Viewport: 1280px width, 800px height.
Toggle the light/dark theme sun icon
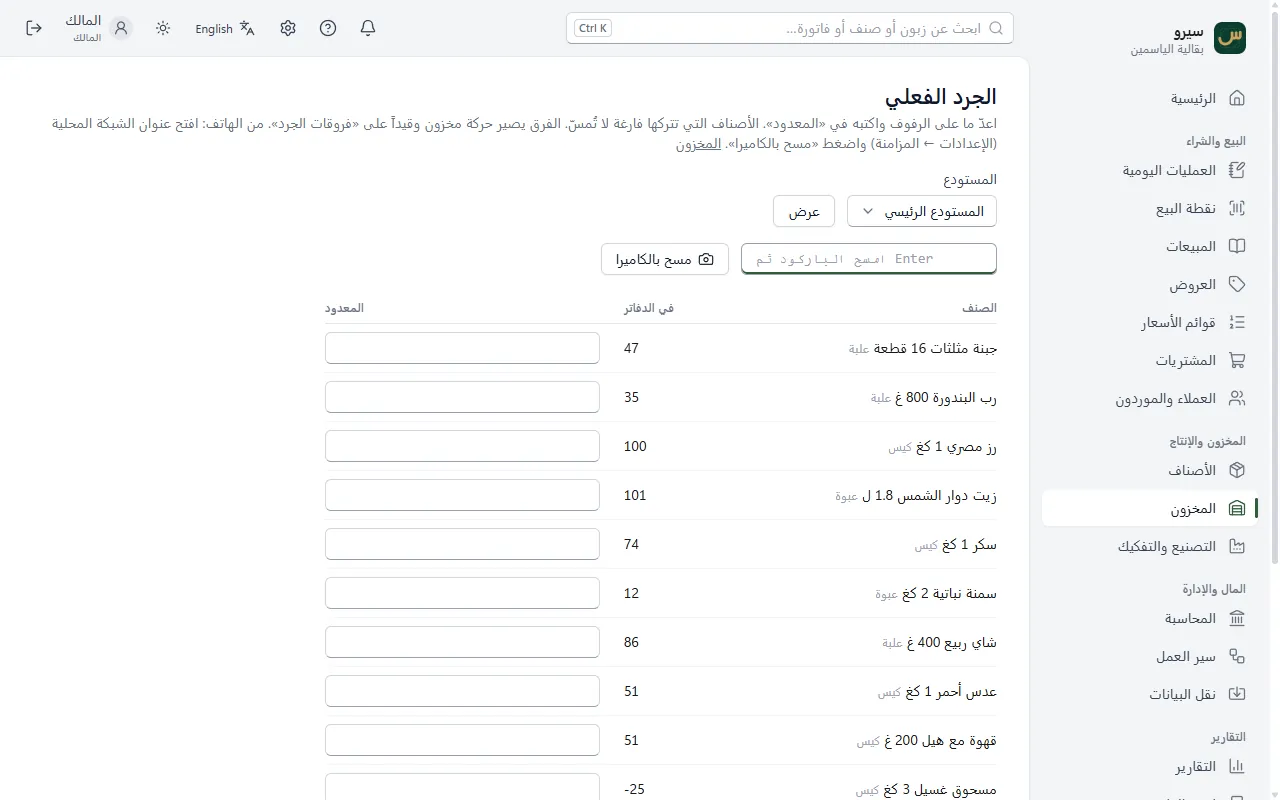pos(163,28)
